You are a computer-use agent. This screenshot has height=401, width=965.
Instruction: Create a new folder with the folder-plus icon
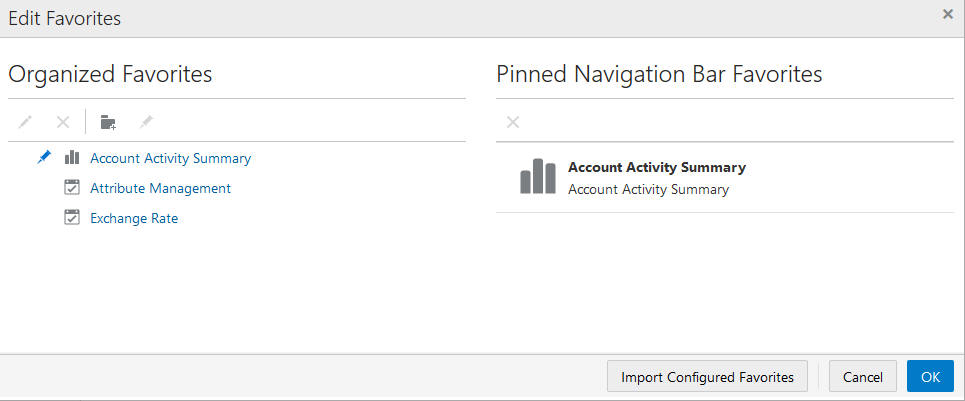108,122
